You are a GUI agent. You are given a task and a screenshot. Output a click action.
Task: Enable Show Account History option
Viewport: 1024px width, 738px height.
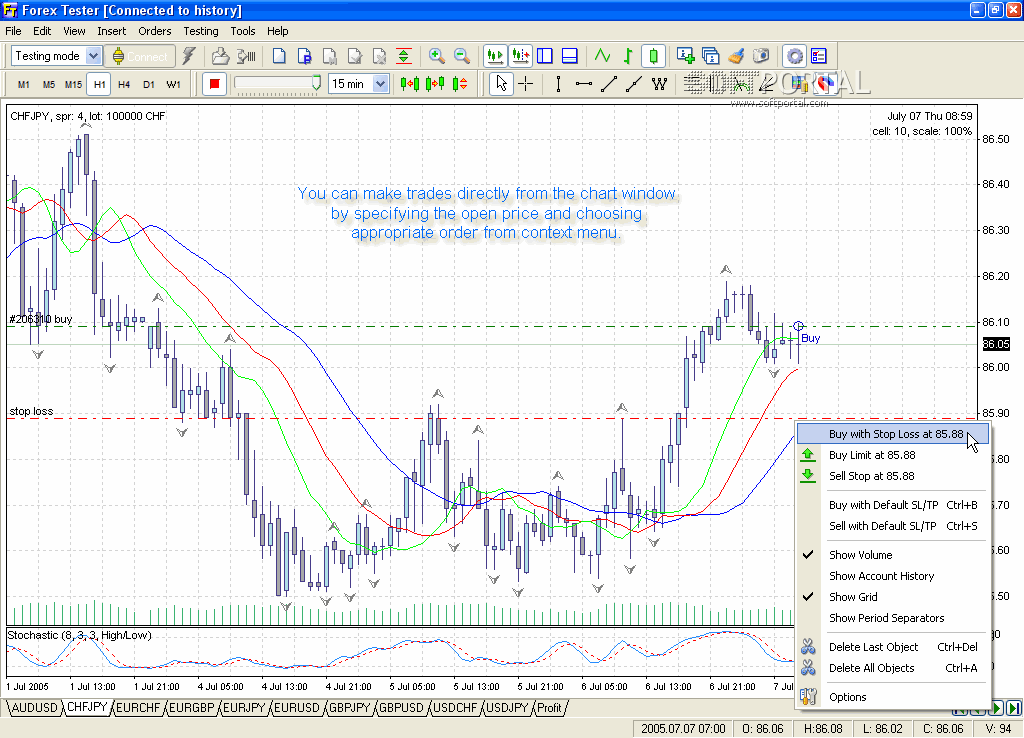click(x=893, y=576)
